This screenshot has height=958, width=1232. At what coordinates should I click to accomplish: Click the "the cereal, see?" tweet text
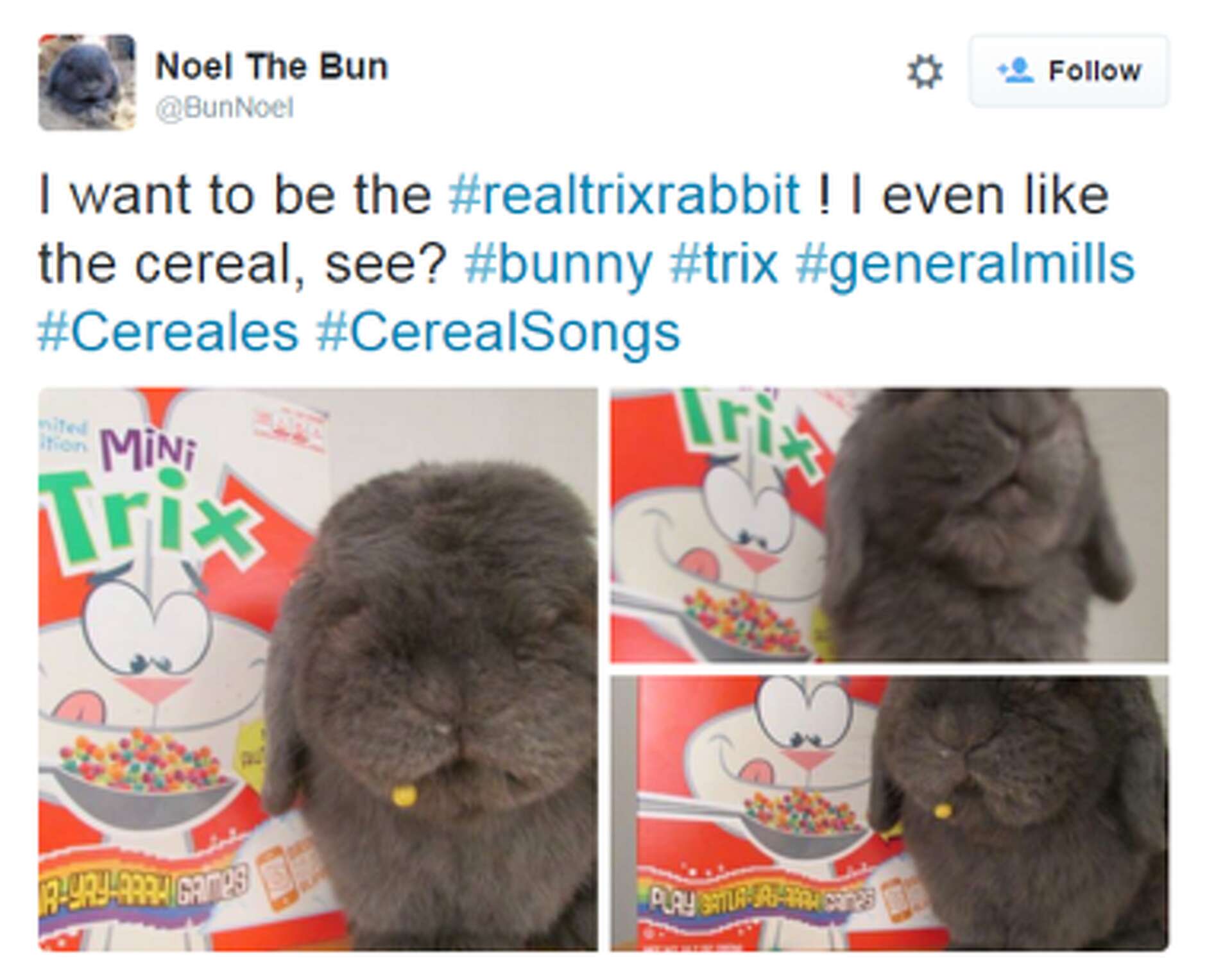(243, 263)
